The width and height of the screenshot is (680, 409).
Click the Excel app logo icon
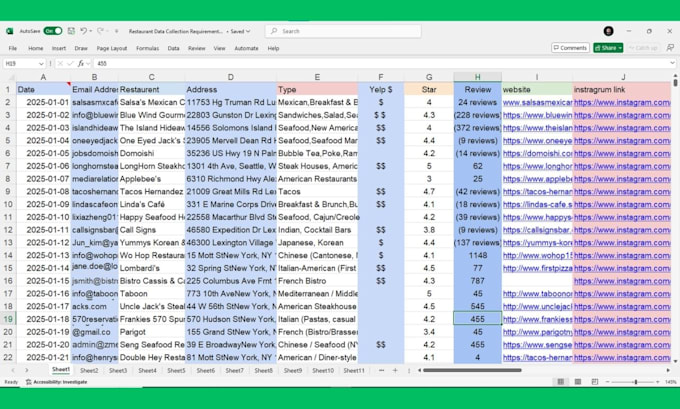[x=10, y=31]
